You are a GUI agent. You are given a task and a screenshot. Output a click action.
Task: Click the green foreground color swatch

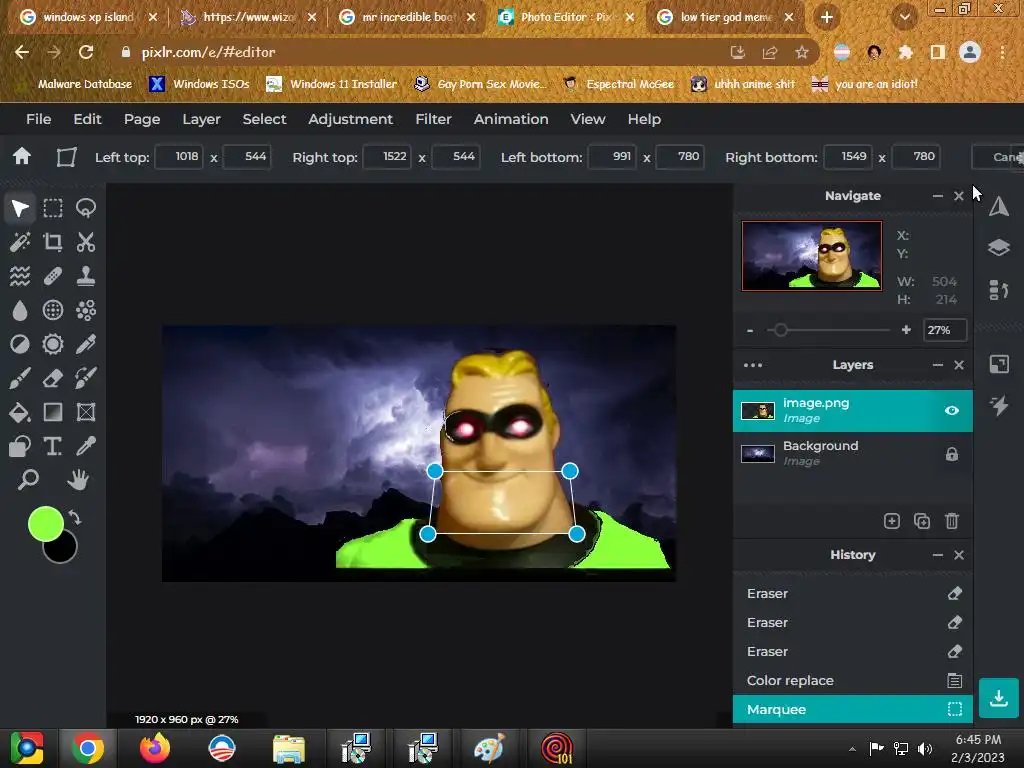[45, 524]
